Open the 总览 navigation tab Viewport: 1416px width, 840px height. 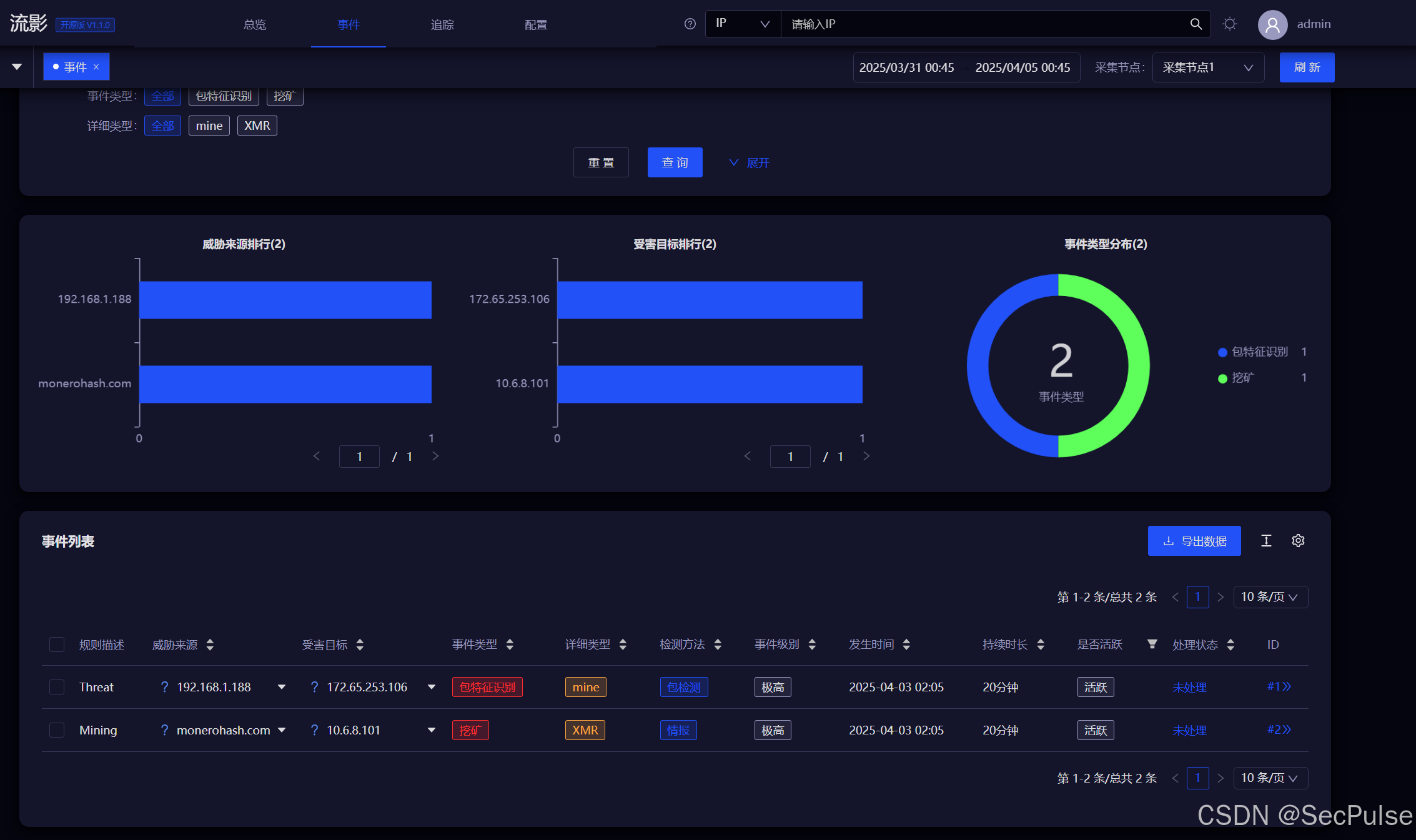pos(255,24)
